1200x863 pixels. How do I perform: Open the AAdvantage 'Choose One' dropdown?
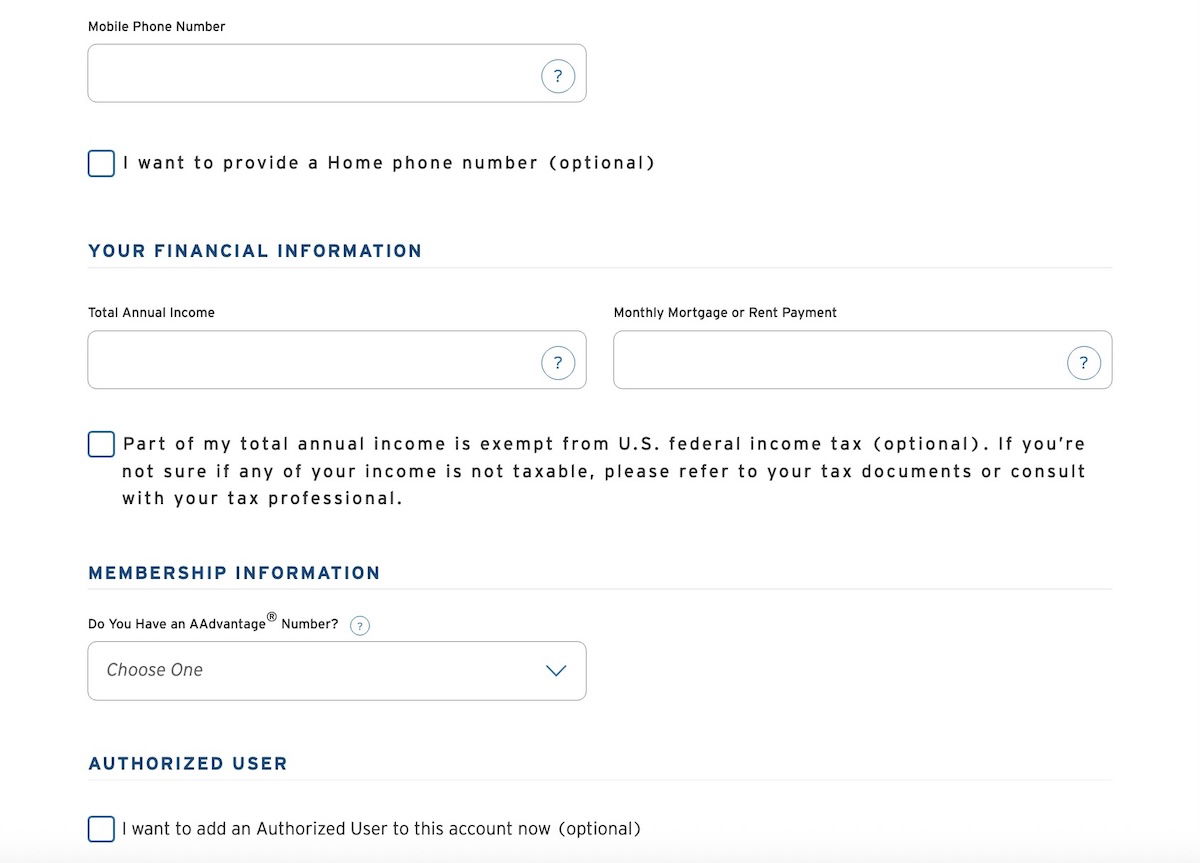pyautogui.click(x=320, y=671)
